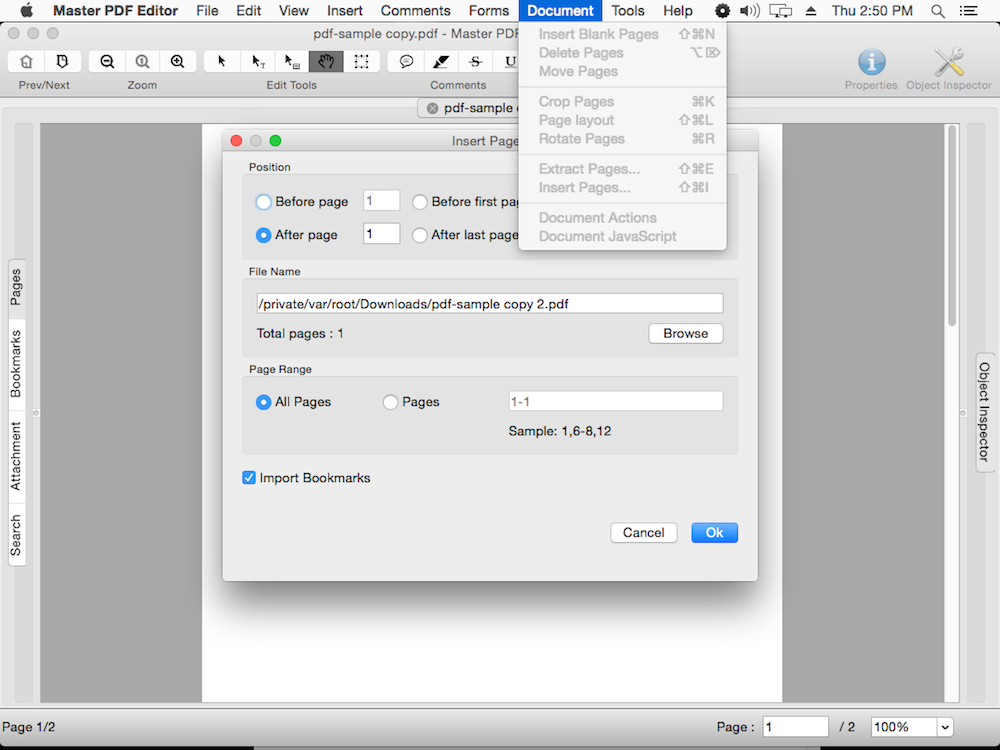Choose the dashed rectangle select tool
The image size is (1000, 750).
pyautogui.click(x=362, y=61)
